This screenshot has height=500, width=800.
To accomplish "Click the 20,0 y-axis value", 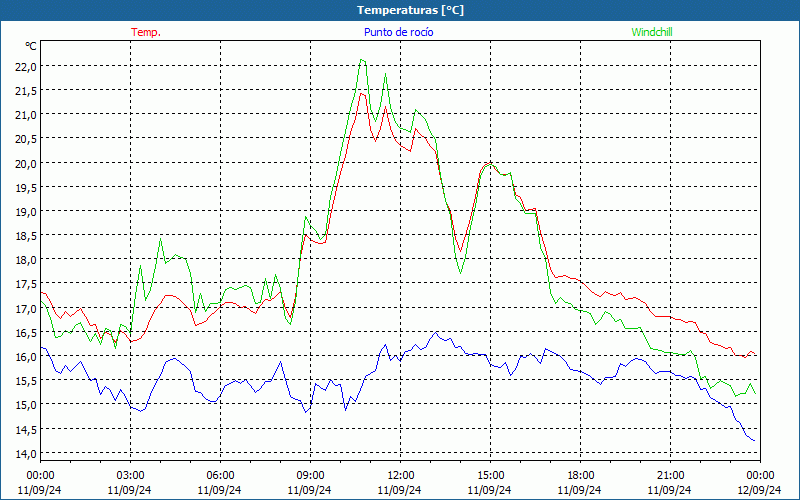I will click(x=27, y=163).
